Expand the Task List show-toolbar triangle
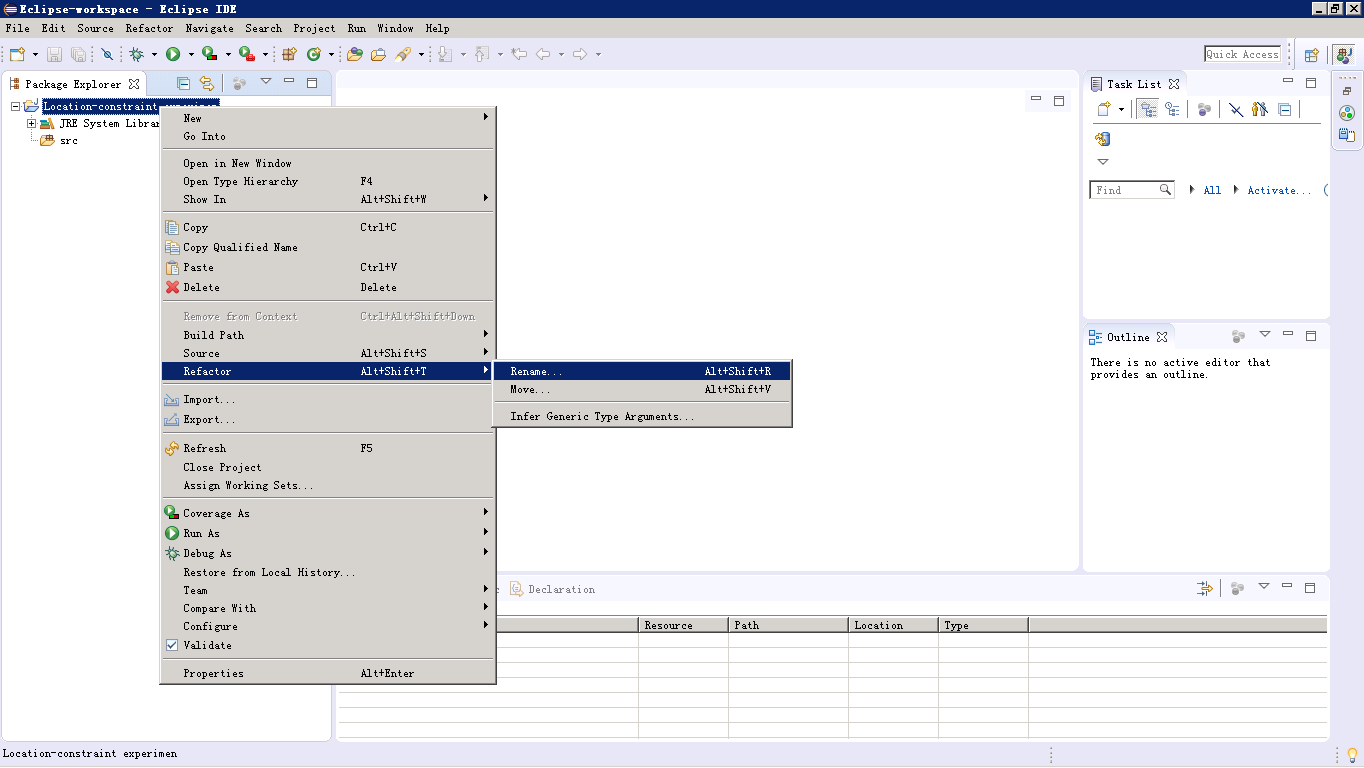The image size is (1364, 768). click(x=1103, y=161)
